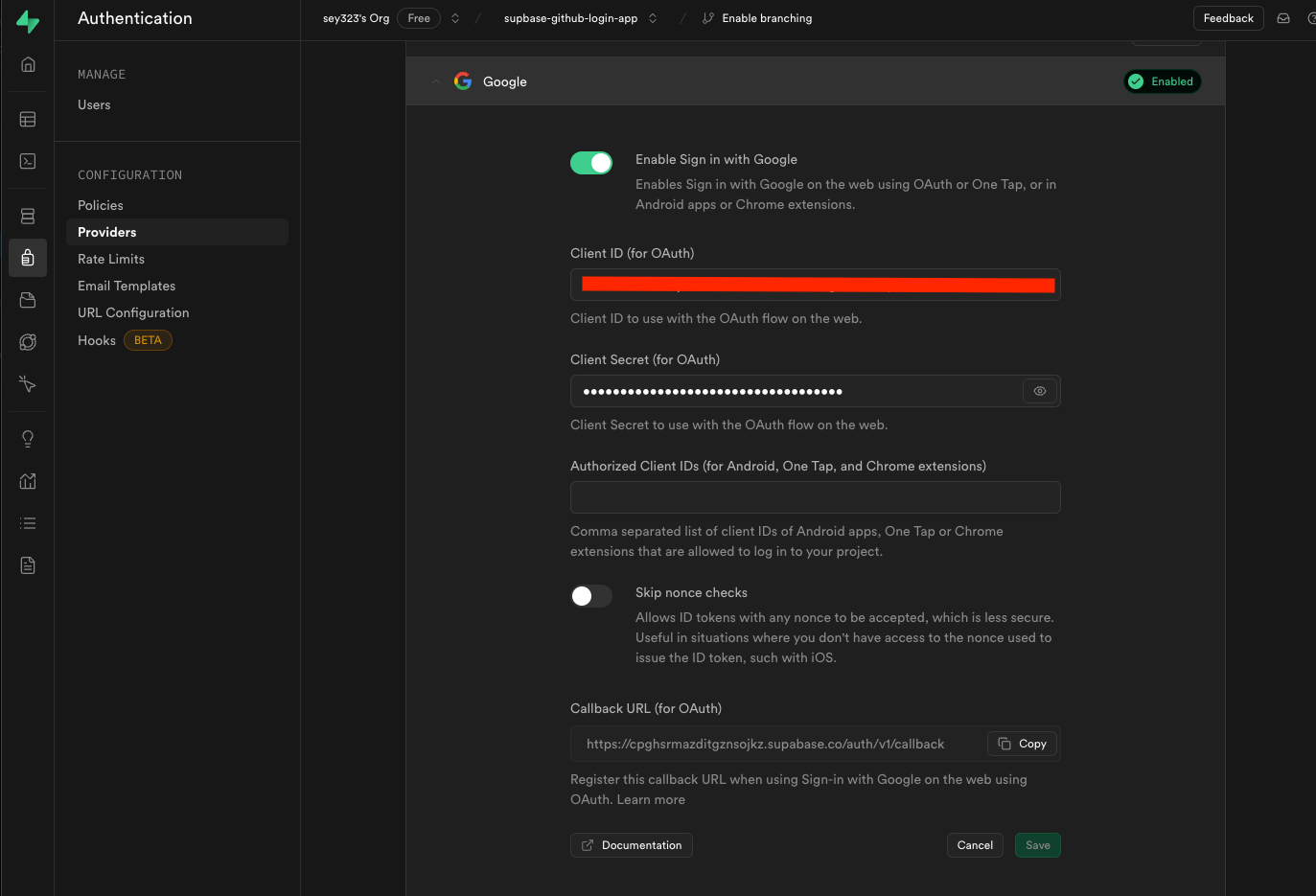
Task: Open the Storage sidebar icon
Action: tap(28, 300)
